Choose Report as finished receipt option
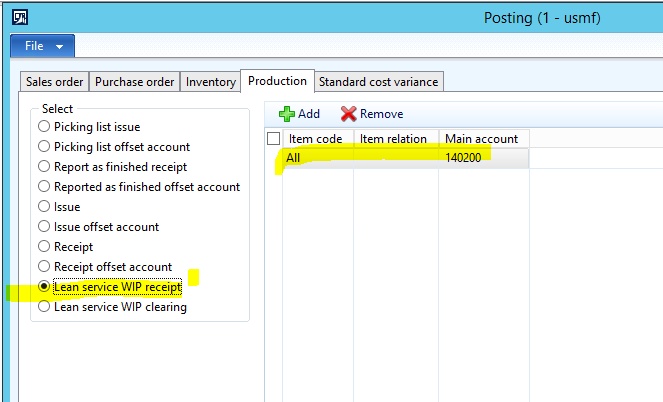The image size is (663, 402). (43, 167)
